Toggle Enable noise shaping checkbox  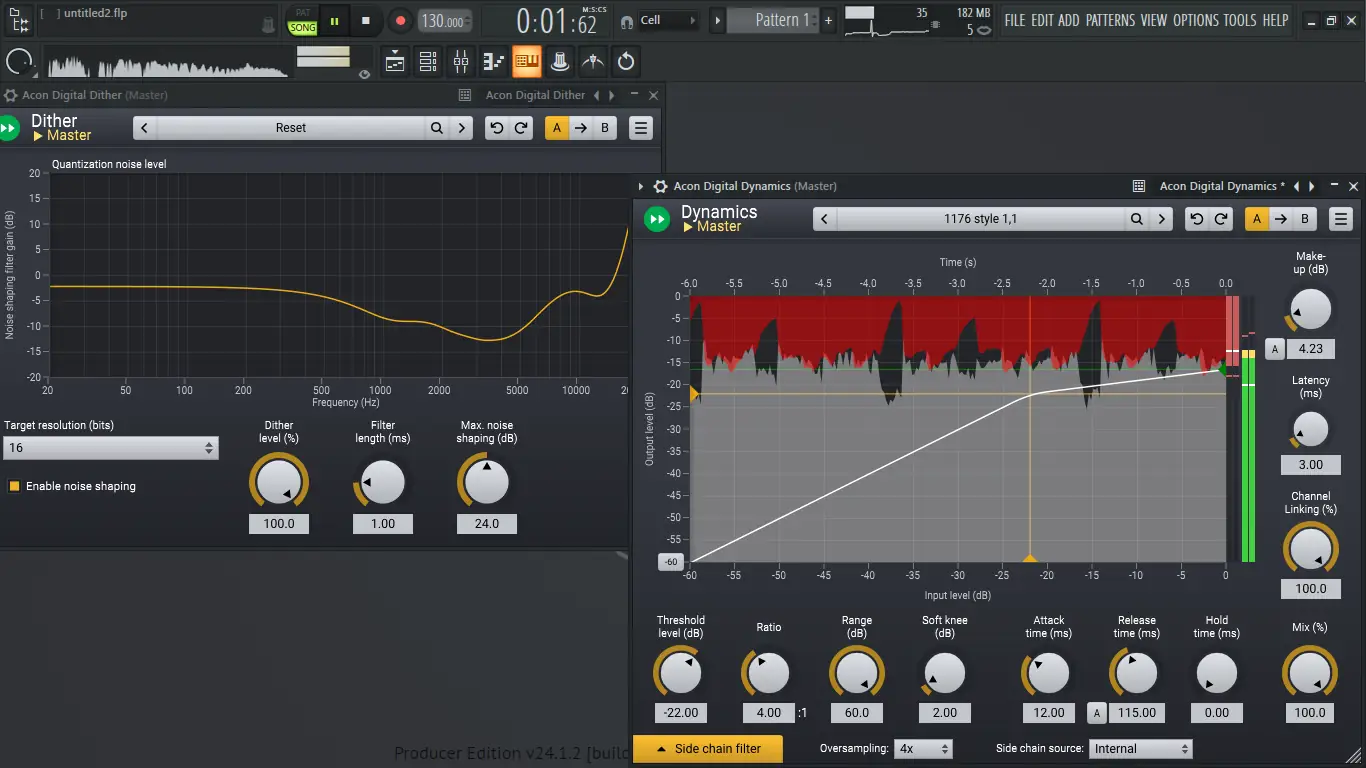coord(14,486)
